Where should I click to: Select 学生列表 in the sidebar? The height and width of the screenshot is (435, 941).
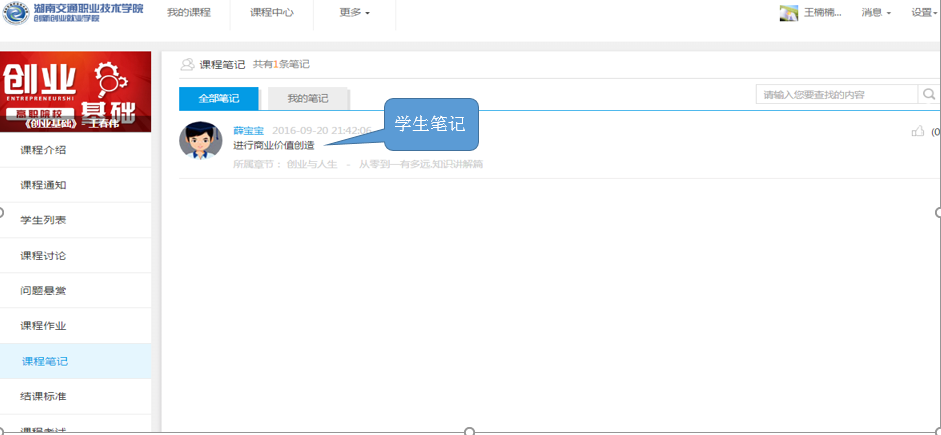(x=43, y=220)
